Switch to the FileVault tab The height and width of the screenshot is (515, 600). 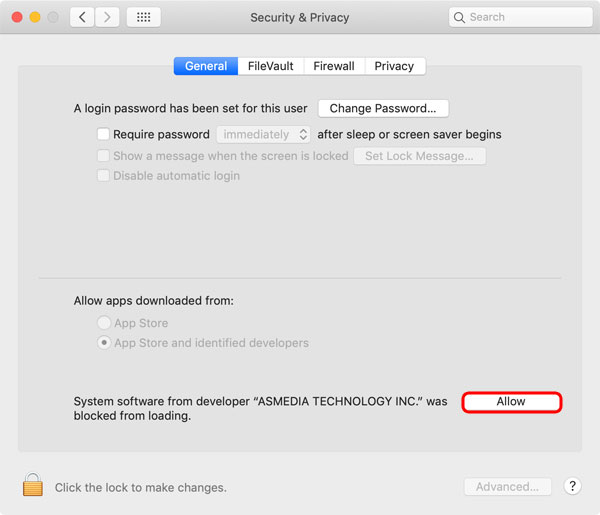coord(271,66)
